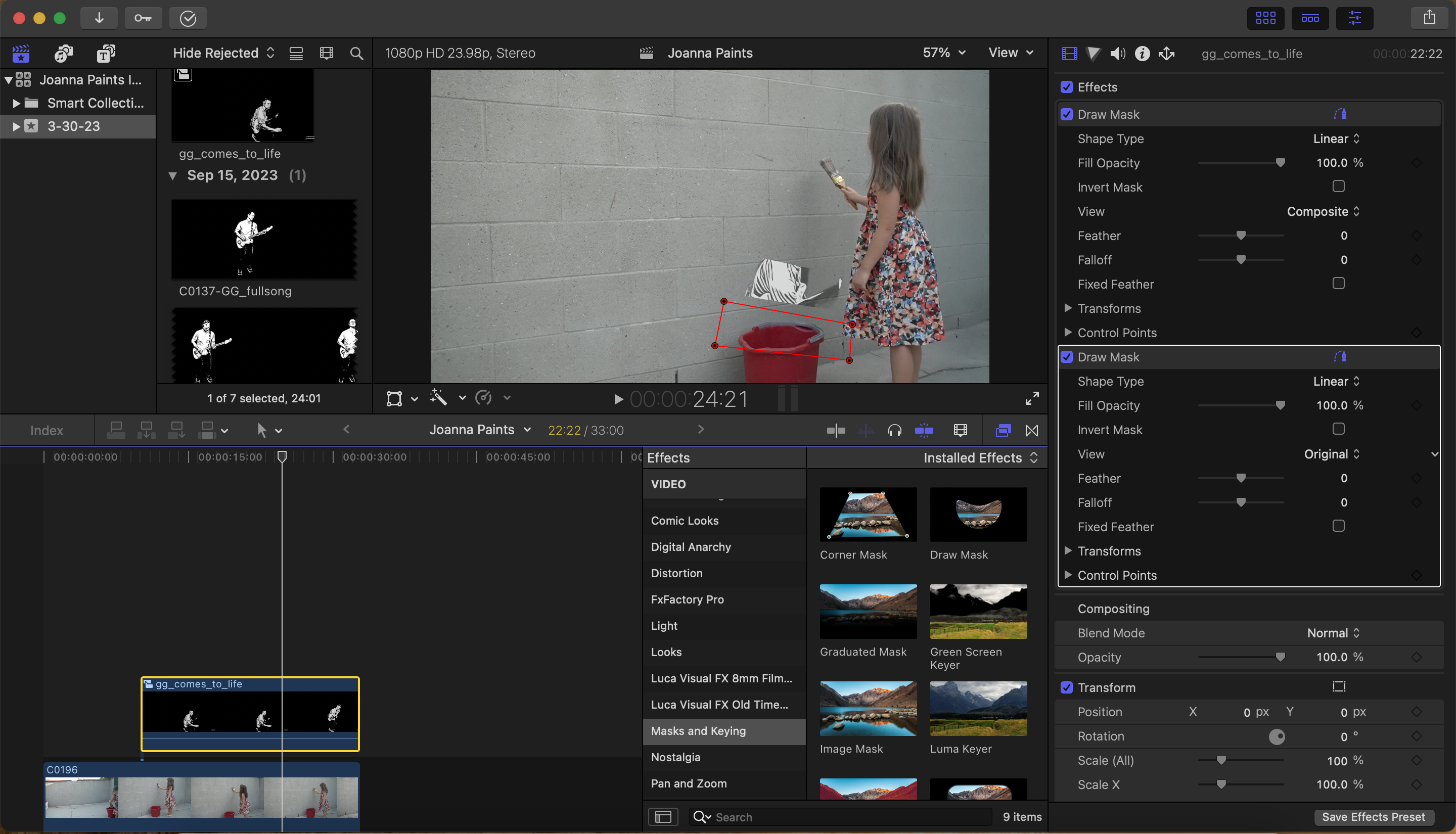Open the info inspector icon
The height and width of the screenshot is (834, 1456).
(1142, 53)
